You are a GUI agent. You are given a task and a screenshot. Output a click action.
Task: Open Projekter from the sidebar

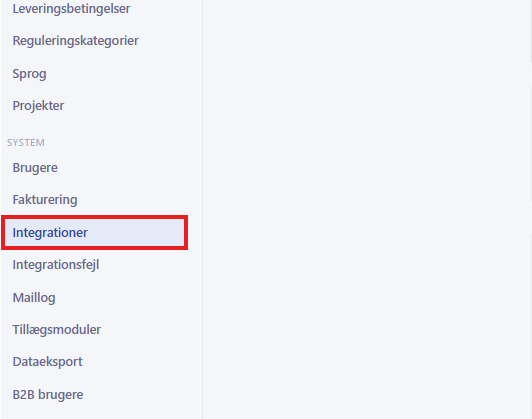pos(38,106)
